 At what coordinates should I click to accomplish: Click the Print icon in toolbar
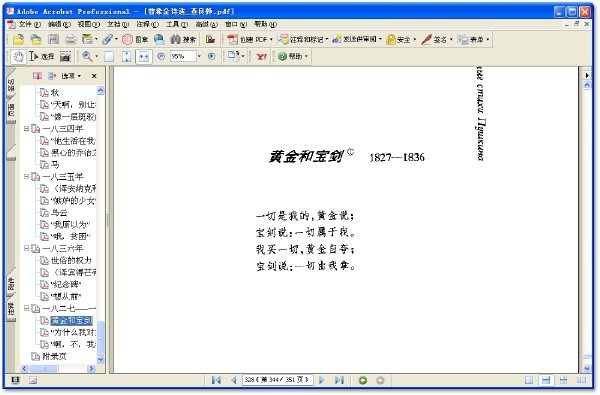click(x=70, y=39)
